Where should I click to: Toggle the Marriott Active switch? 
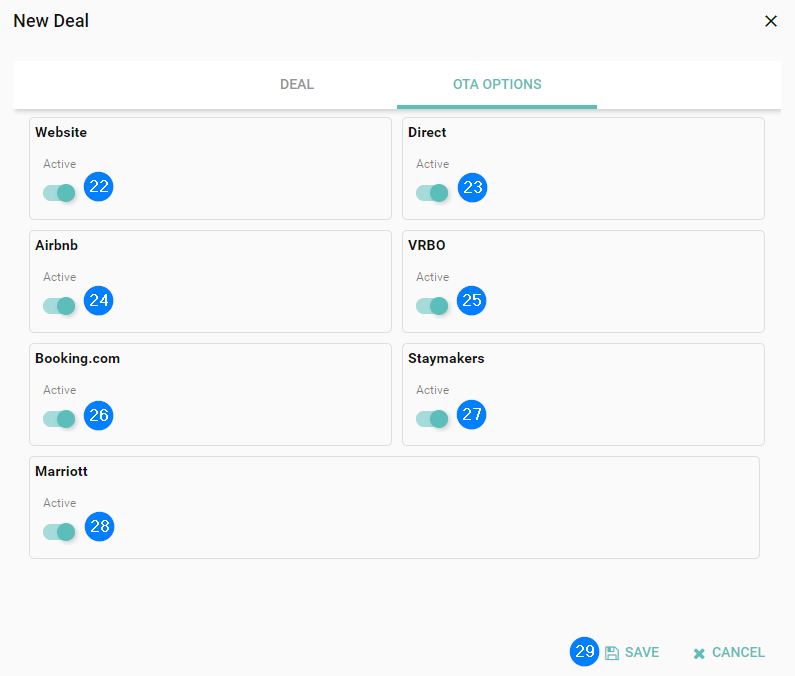tap(59, 532)
